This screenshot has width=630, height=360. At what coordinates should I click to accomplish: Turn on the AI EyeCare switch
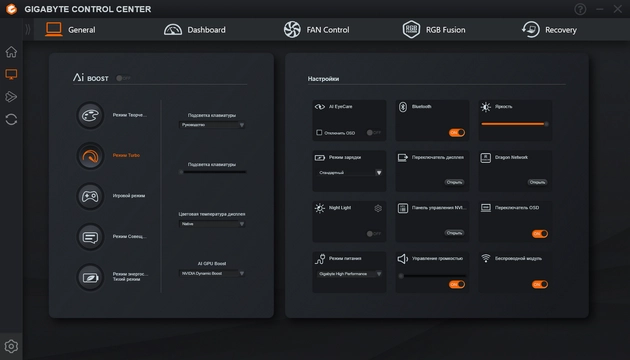pos(374,133)
